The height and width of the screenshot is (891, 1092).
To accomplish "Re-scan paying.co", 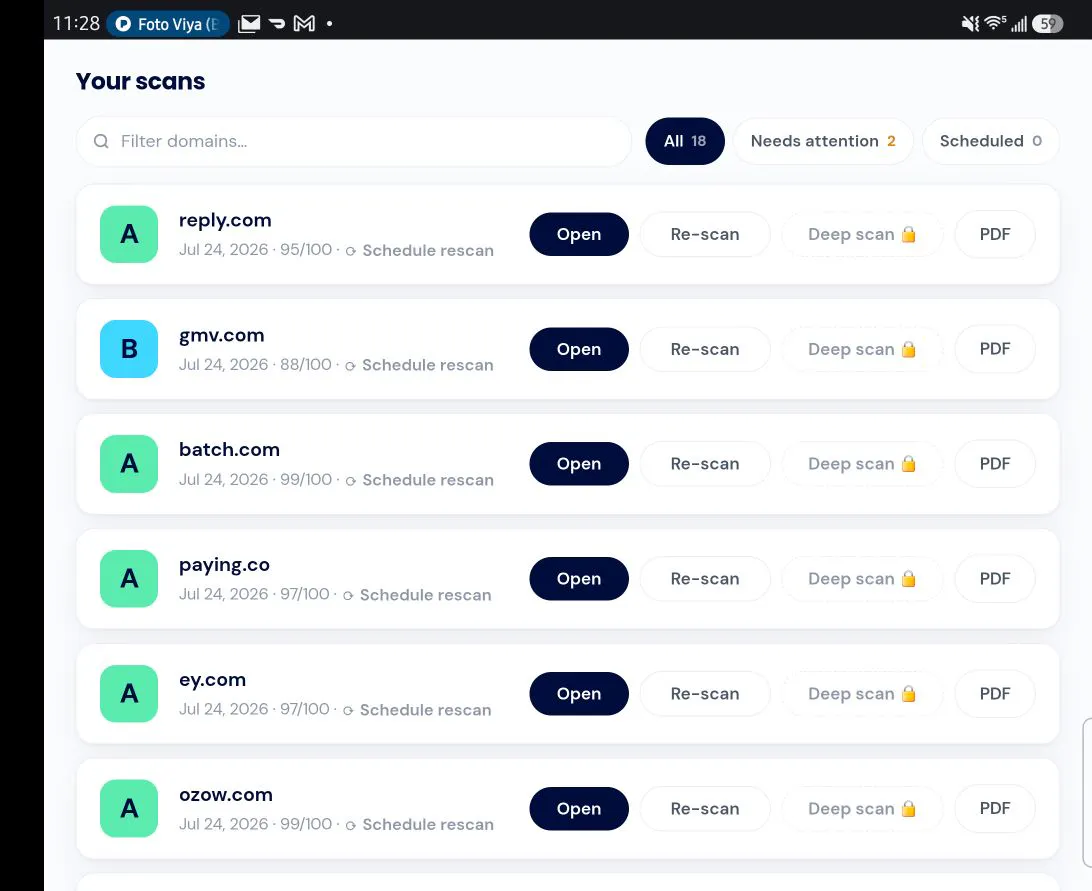I will click(x=705, y=579).
